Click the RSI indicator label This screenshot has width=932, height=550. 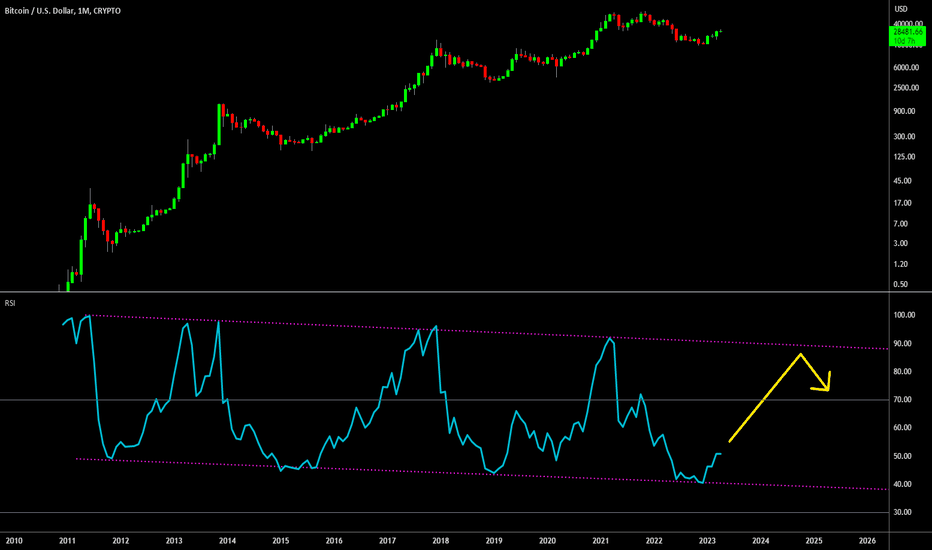point(10,303)
